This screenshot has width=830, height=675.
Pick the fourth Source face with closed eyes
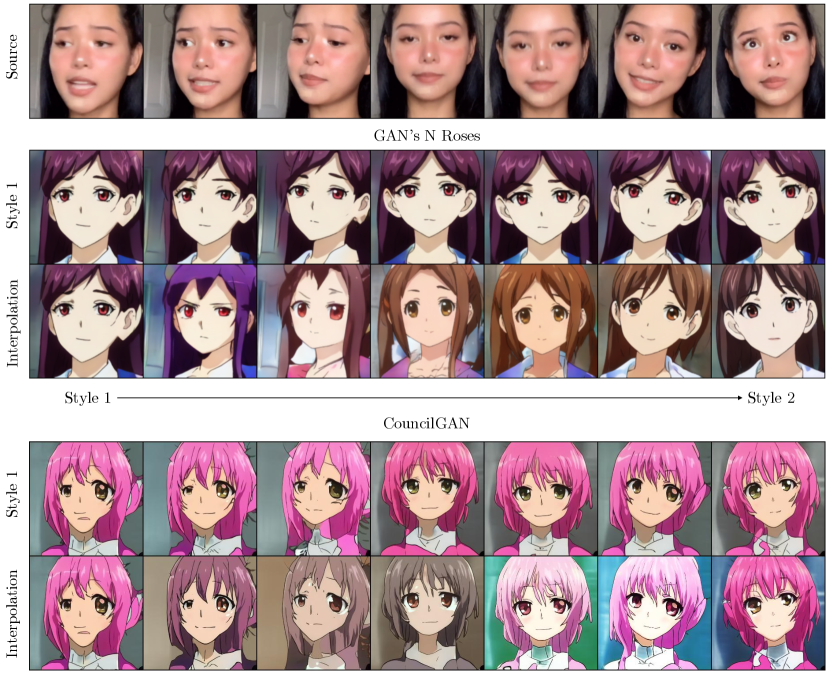coord(427,61)
